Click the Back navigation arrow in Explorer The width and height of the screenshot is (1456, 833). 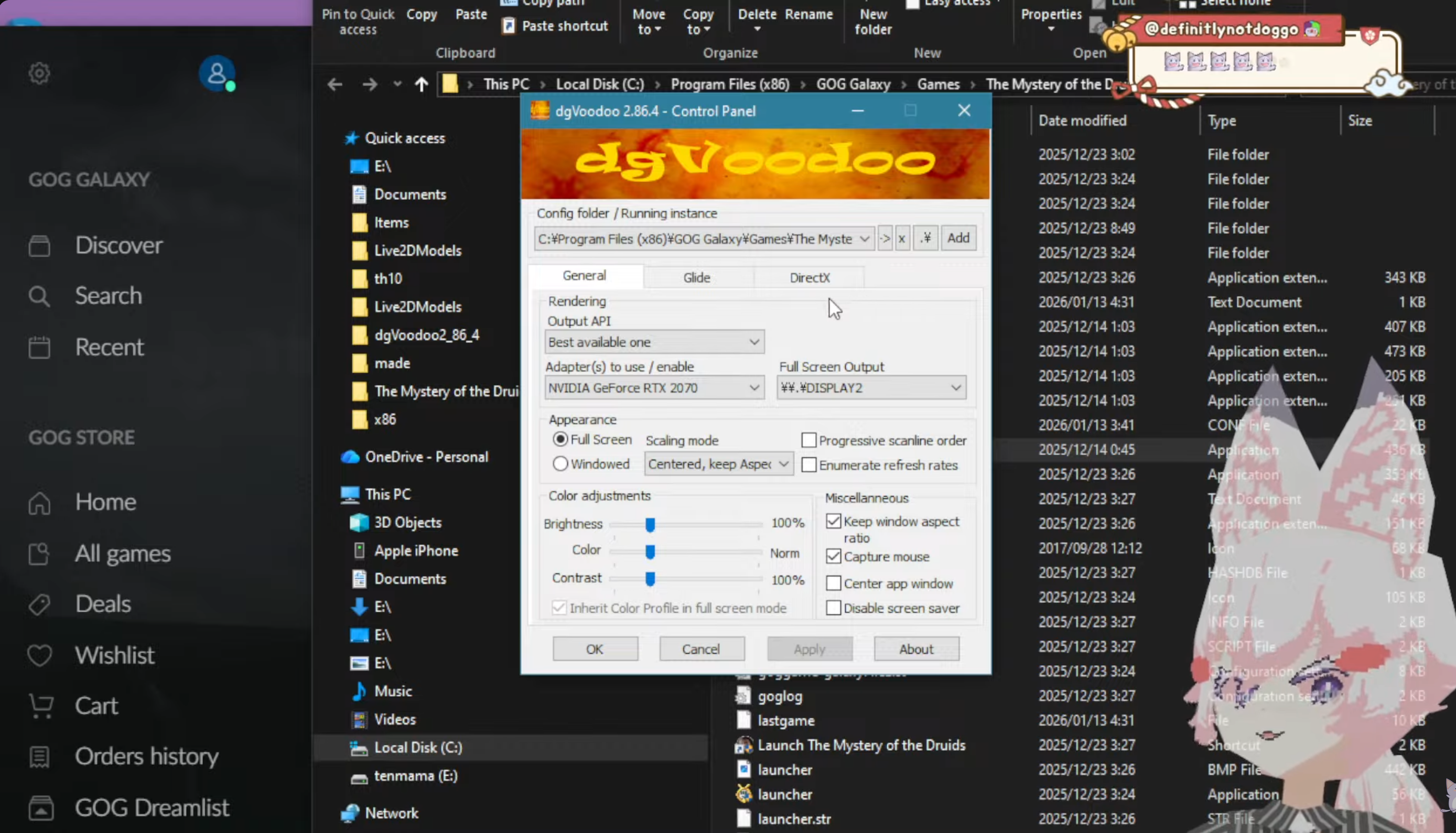(x=335, y=85)
